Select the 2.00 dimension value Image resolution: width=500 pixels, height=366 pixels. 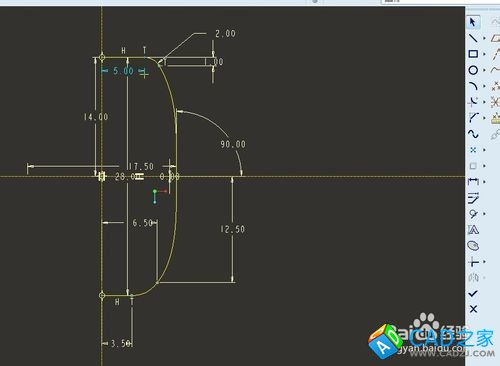click(x=225, y=34)
